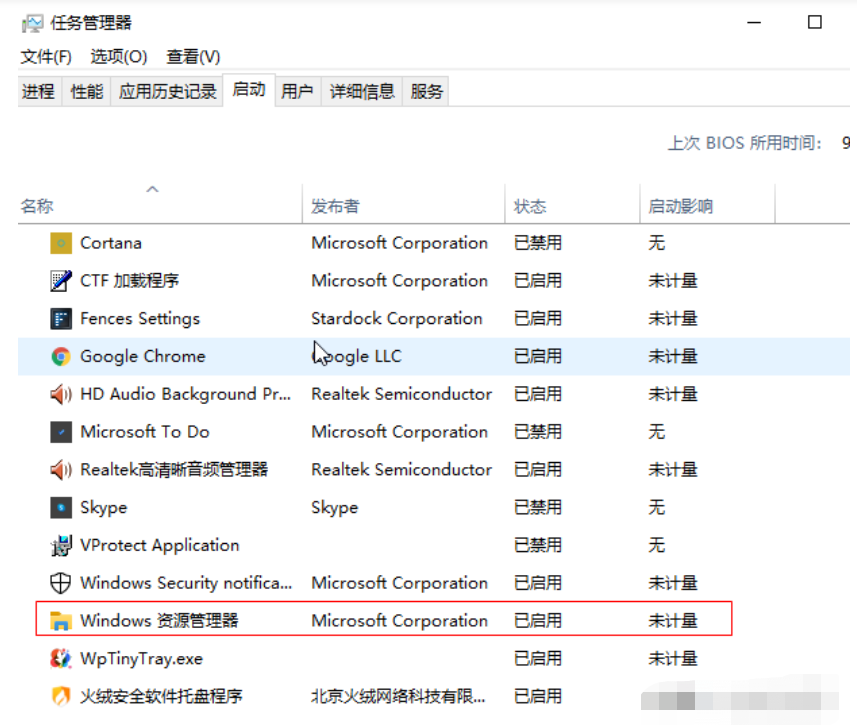The width and height of the screenshot is (857, 725).
Task: Open the 查看(V) menu
Action: [x=193, y=57]
